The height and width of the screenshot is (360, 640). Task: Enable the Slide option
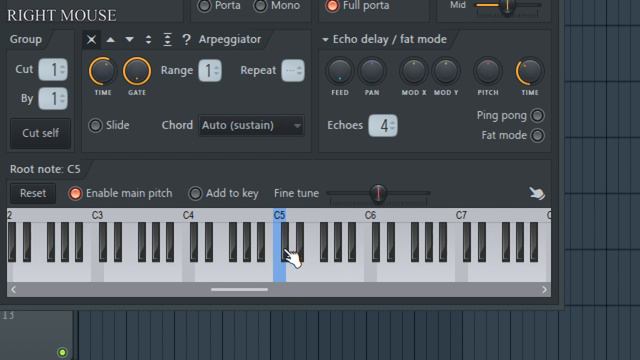pyautogui.click(x=96, y=125)
